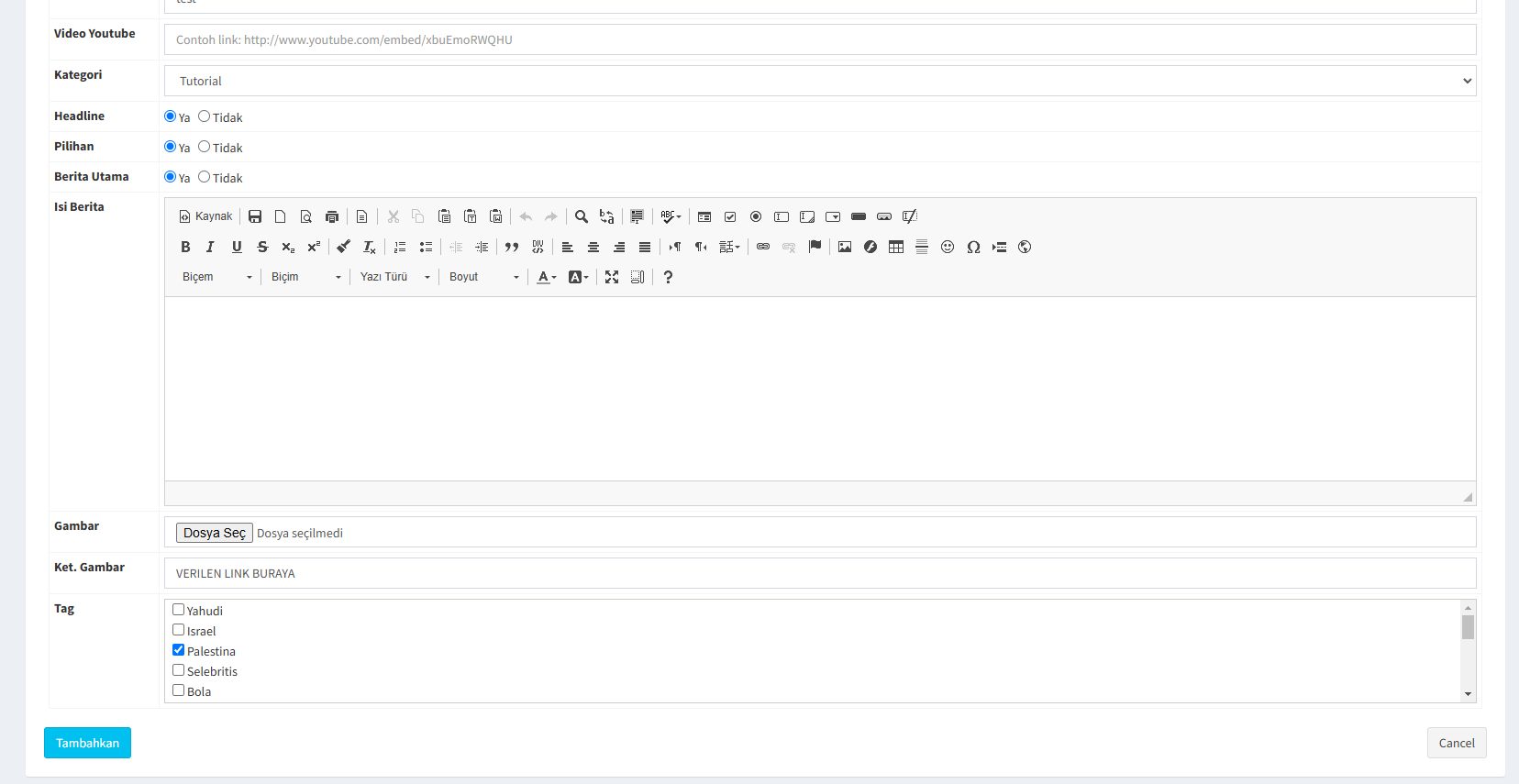
Task: Insert a radio button form element icon
Action: pyautogui.click(x=756, y=216)
